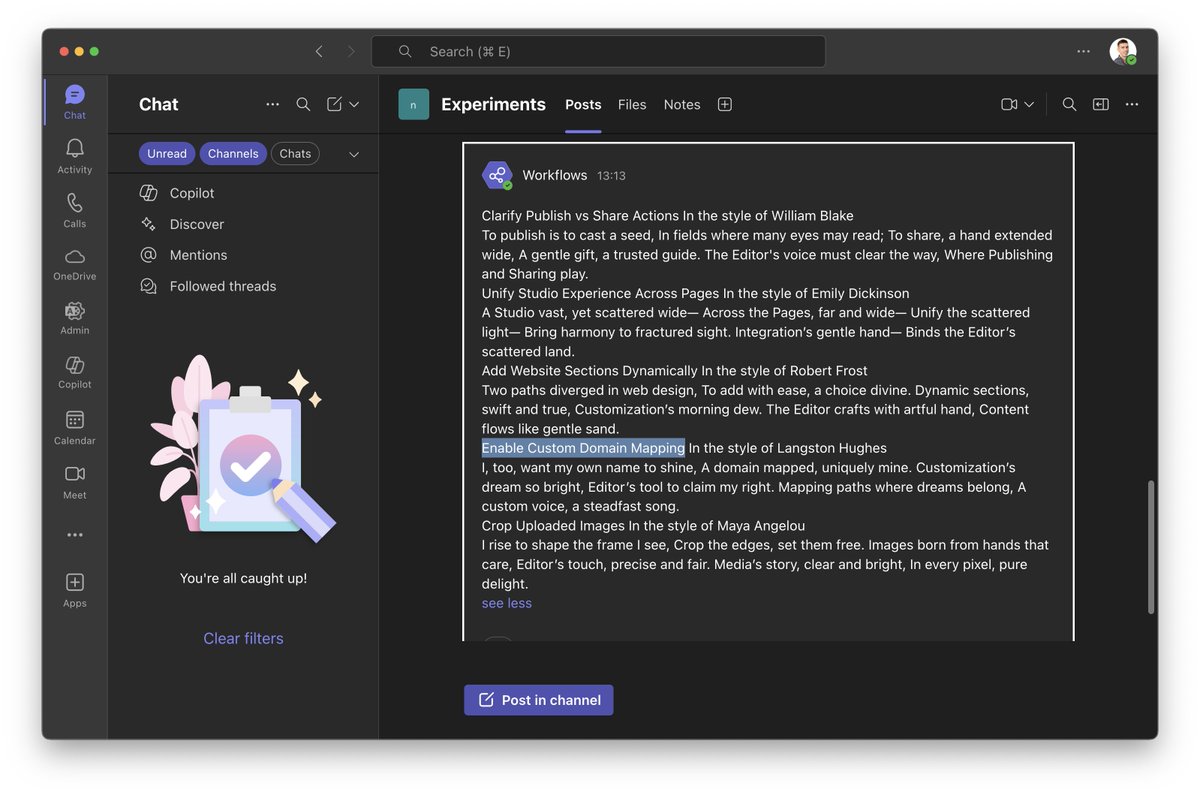The width and height of the screenshot is (1200, 795).
Task: Collapse message with see less
Action: coord(507,603)
